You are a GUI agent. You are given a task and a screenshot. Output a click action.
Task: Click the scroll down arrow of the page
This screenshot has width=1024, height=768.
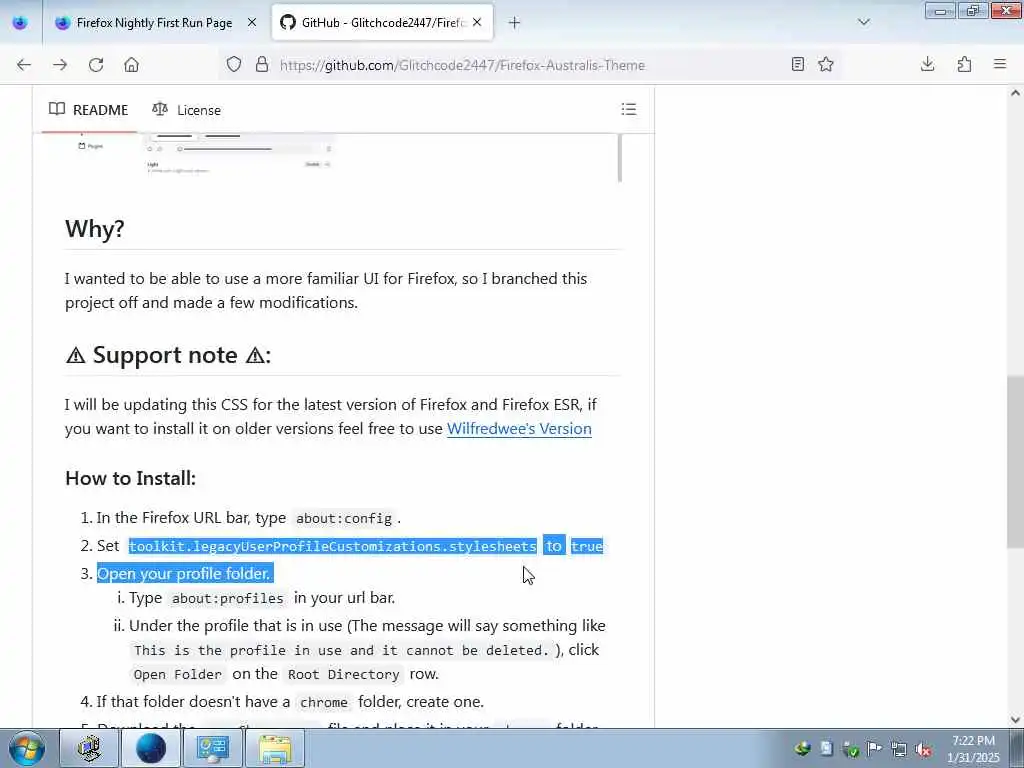pyautogui.click(x=1016, y=720)
